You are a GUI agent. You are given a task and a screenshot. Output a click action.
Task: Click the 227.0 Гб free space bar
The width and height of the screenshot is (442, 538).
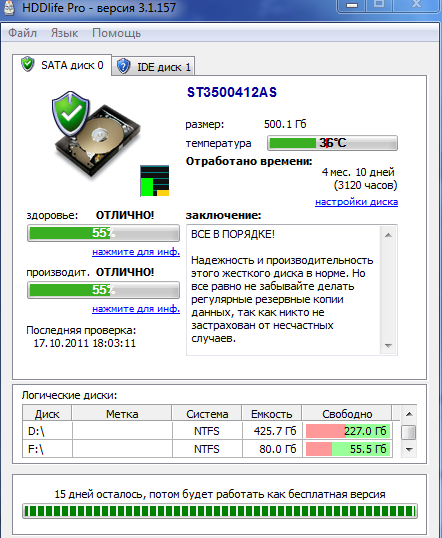348,431
